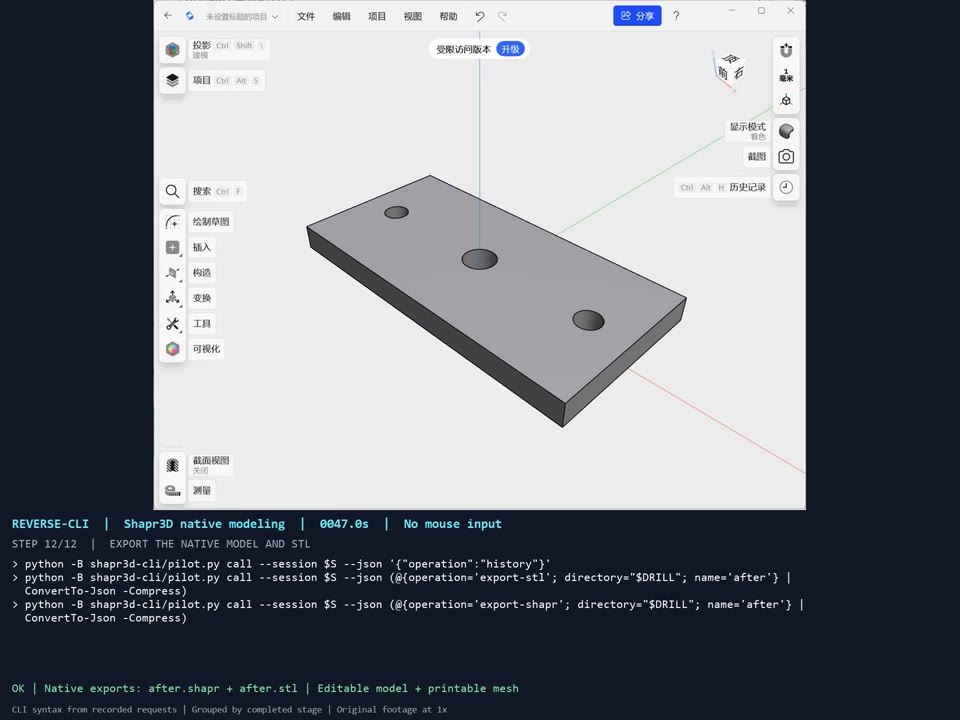The height and width of the screenshot is (720, 960).
Task: Expand the 变换 transform tool icon
Action: tap(173, 298)
